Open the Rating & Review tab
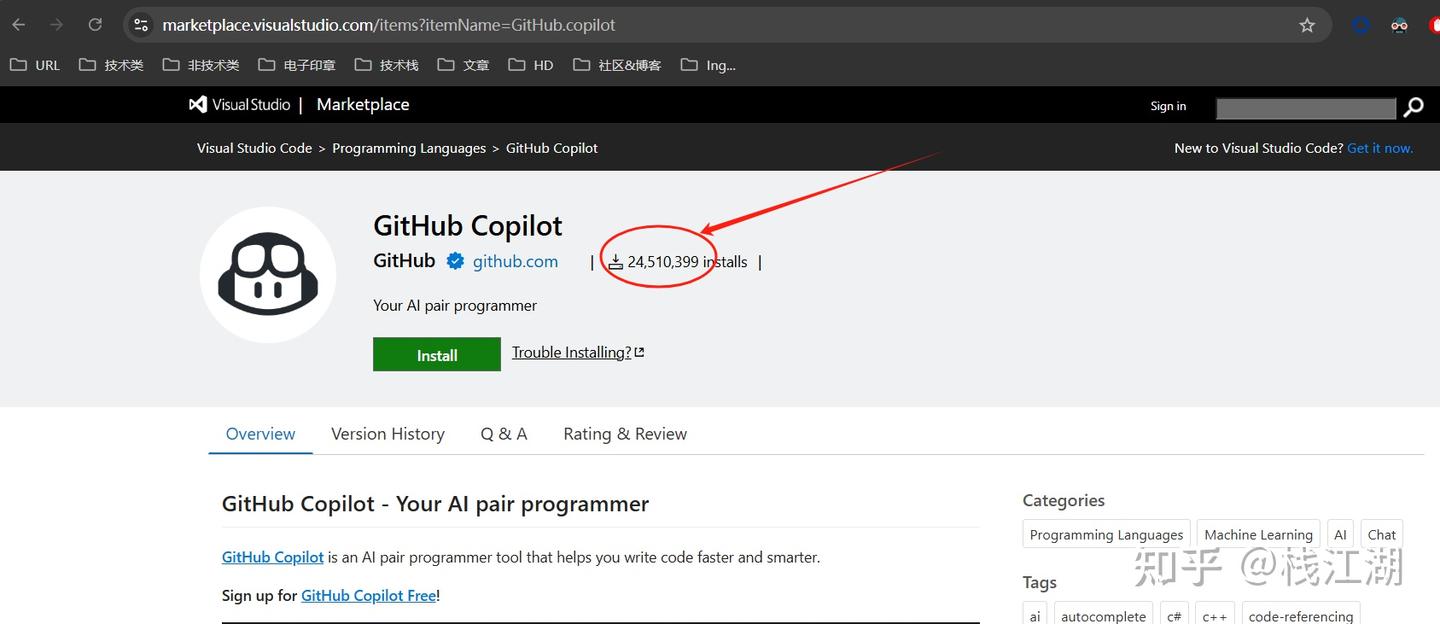1440x624 pixels. (624, 433)
